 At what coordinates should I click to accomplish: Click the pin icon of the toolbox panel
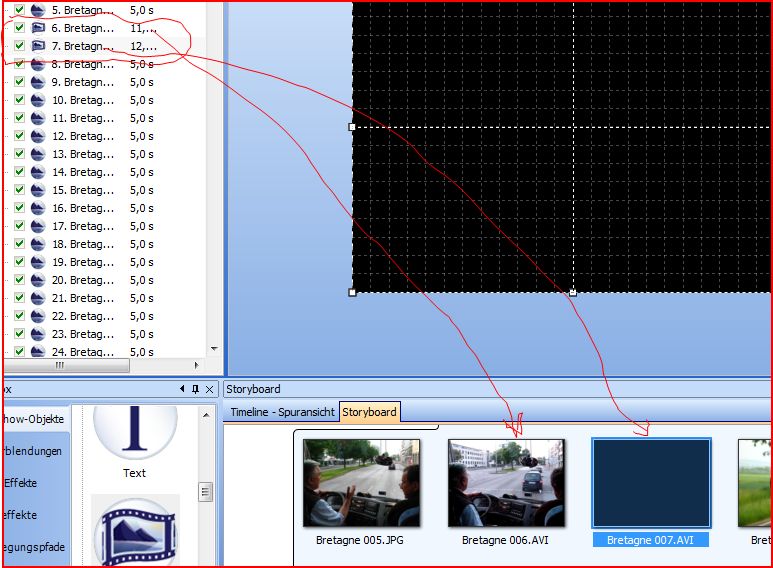pos(195,389)
